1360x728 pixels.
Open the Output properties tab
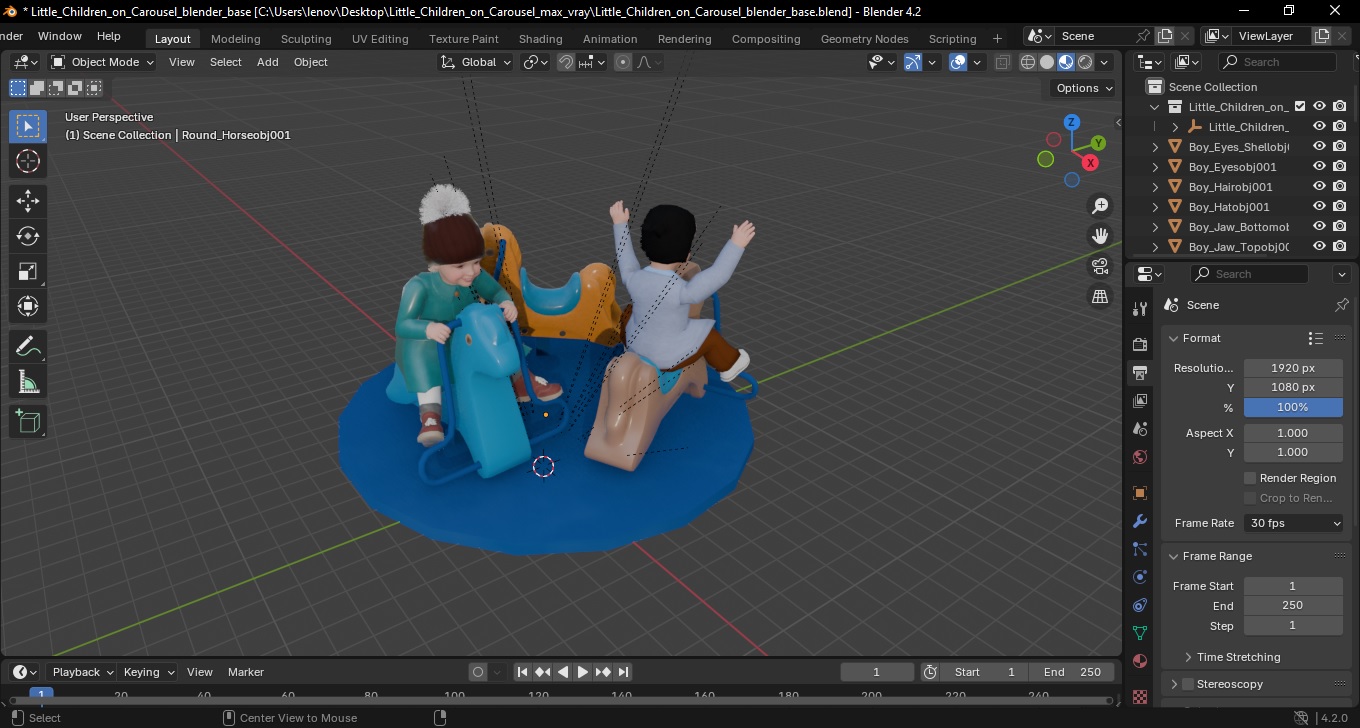point(1139,373)
